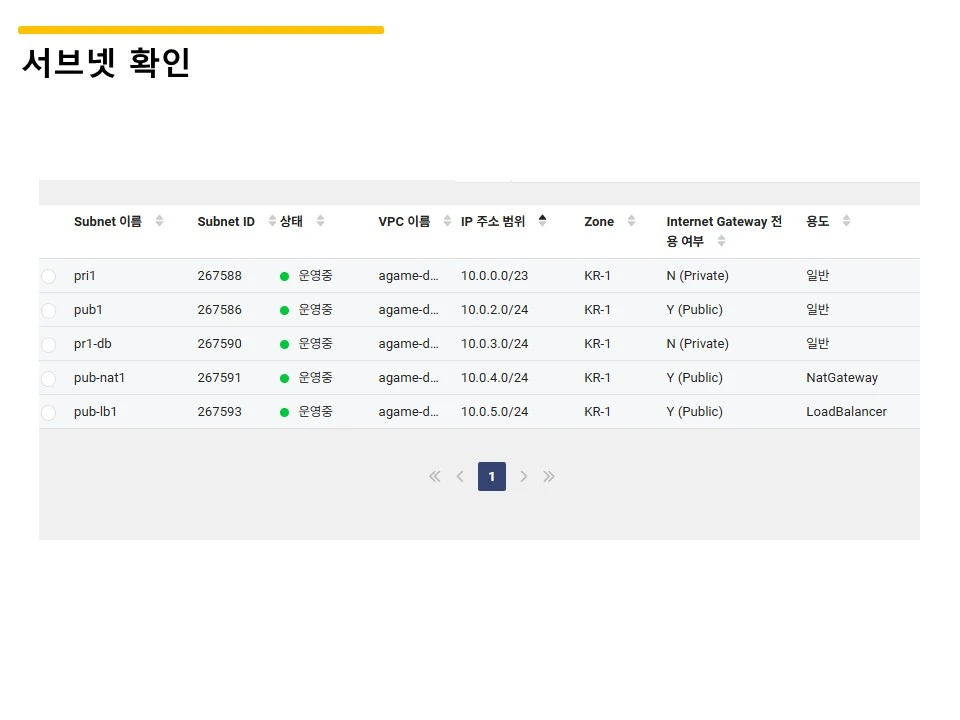
Task: Sort by 상태 column arrows
Action: [319, 221]
